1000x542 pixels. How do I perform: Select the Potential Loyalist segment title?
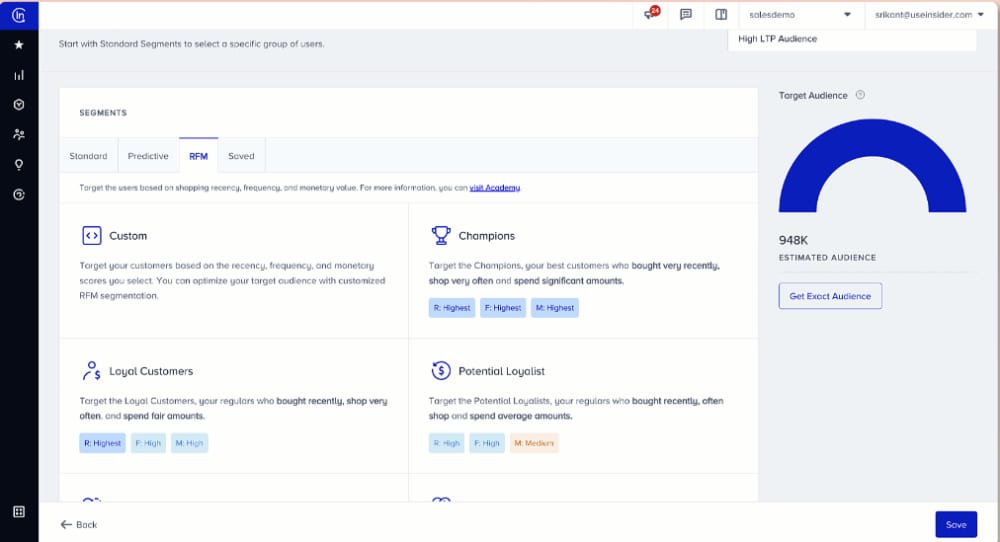click(x=501, y=371)
